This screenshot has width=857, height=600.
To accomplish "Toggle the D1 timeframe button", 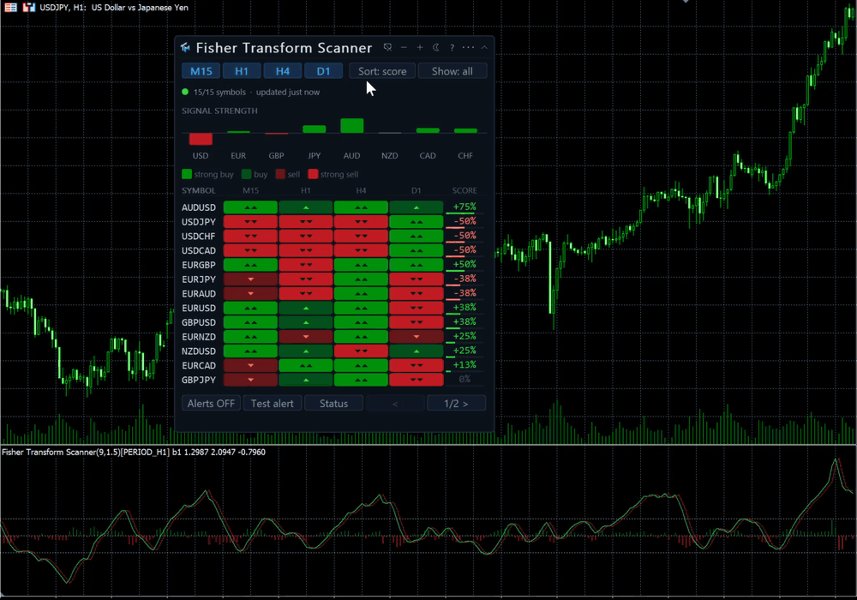I will [x=324, y=71].
